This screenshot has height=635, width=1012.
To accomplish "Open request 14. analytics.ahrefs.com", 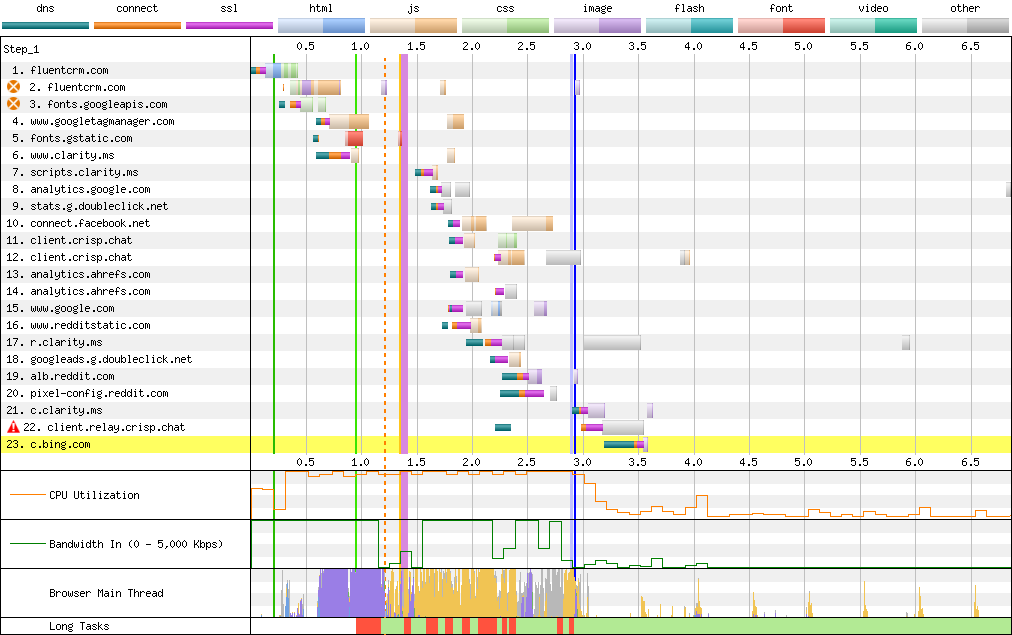I will [78, 291].
